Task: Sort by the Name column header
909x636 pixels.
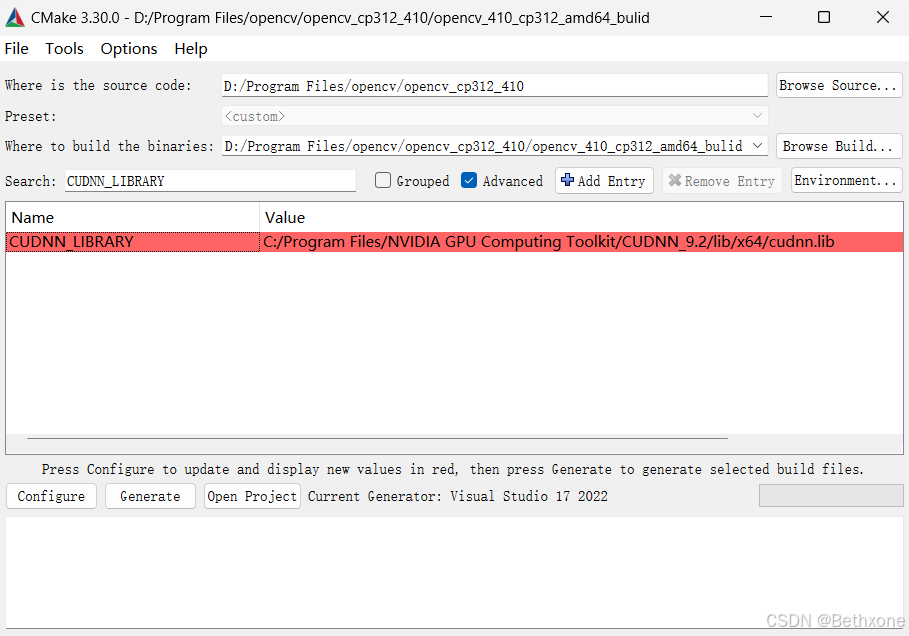Action: [133, 217]
